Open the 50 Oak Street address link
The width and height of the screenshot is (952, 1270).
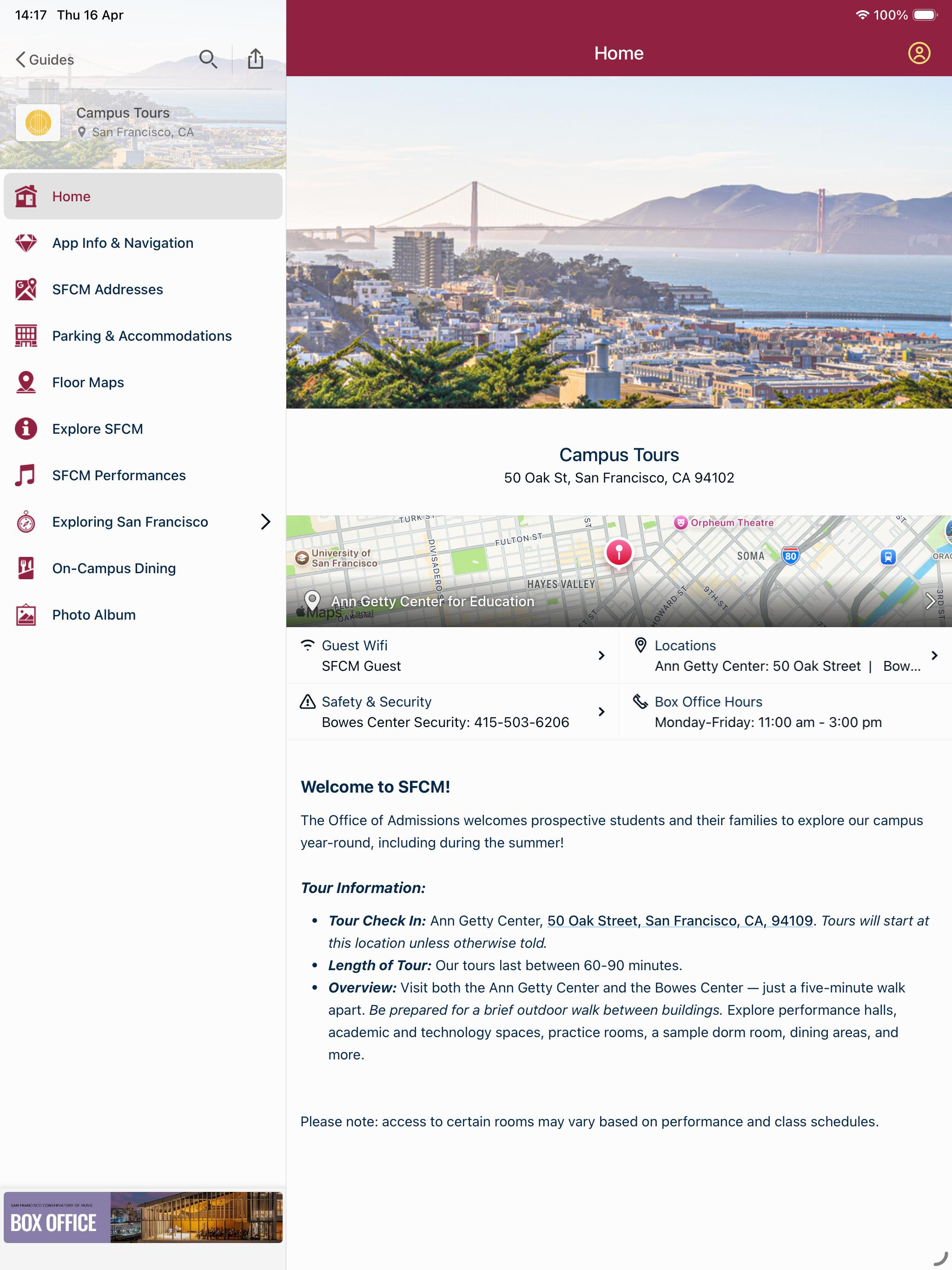pyautogui.click(x=680, y=921)
